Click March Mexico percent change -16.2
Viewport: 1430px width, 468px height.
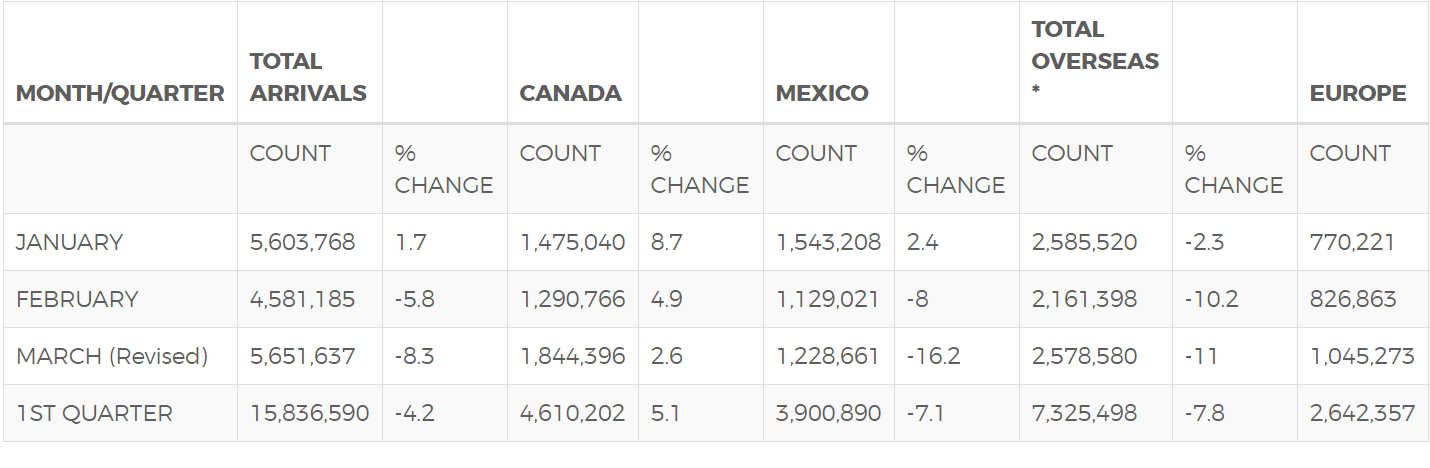coord(934,357)
